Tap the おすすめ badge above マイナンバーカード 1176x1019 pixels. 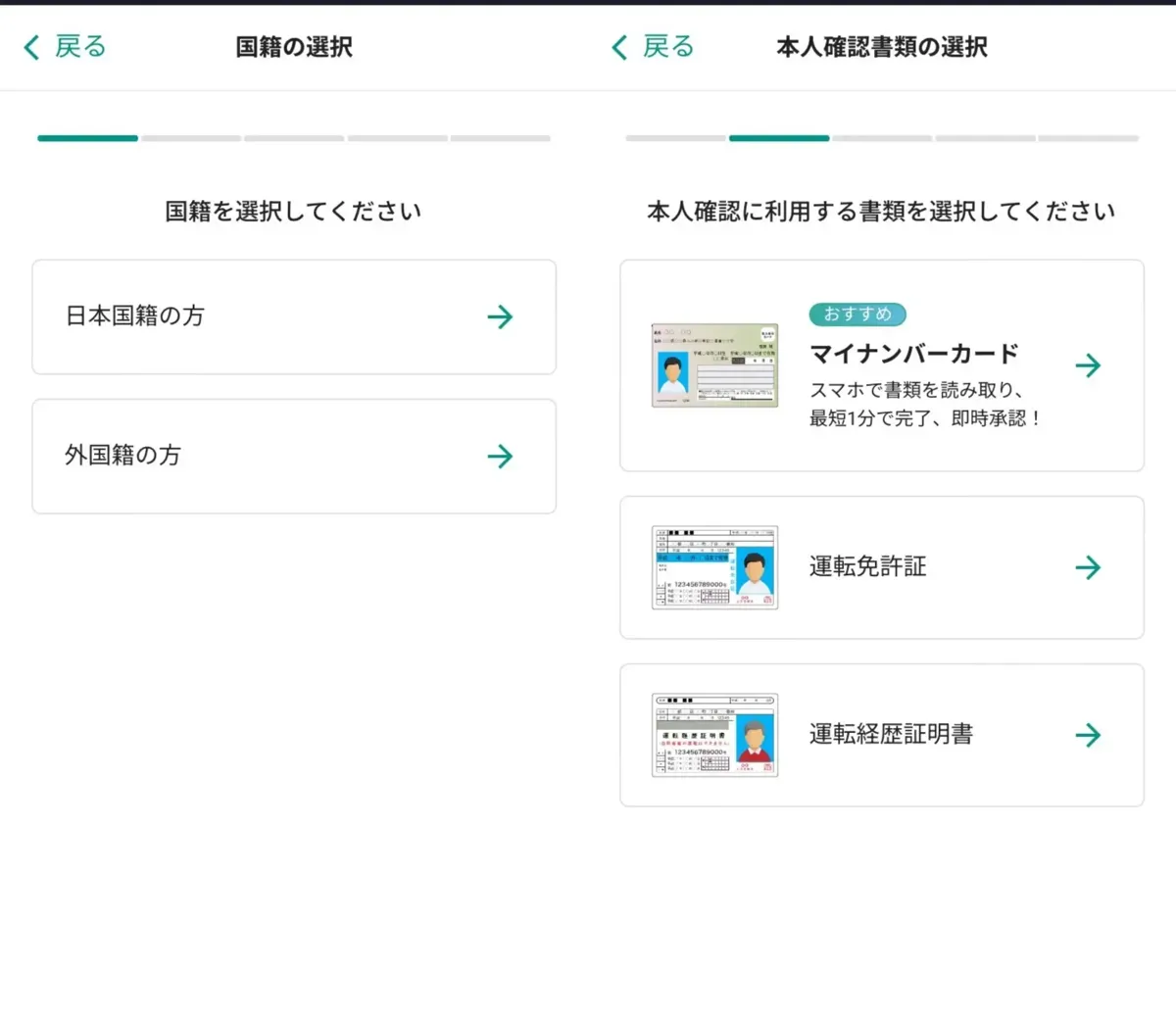(x=857, y=314)
